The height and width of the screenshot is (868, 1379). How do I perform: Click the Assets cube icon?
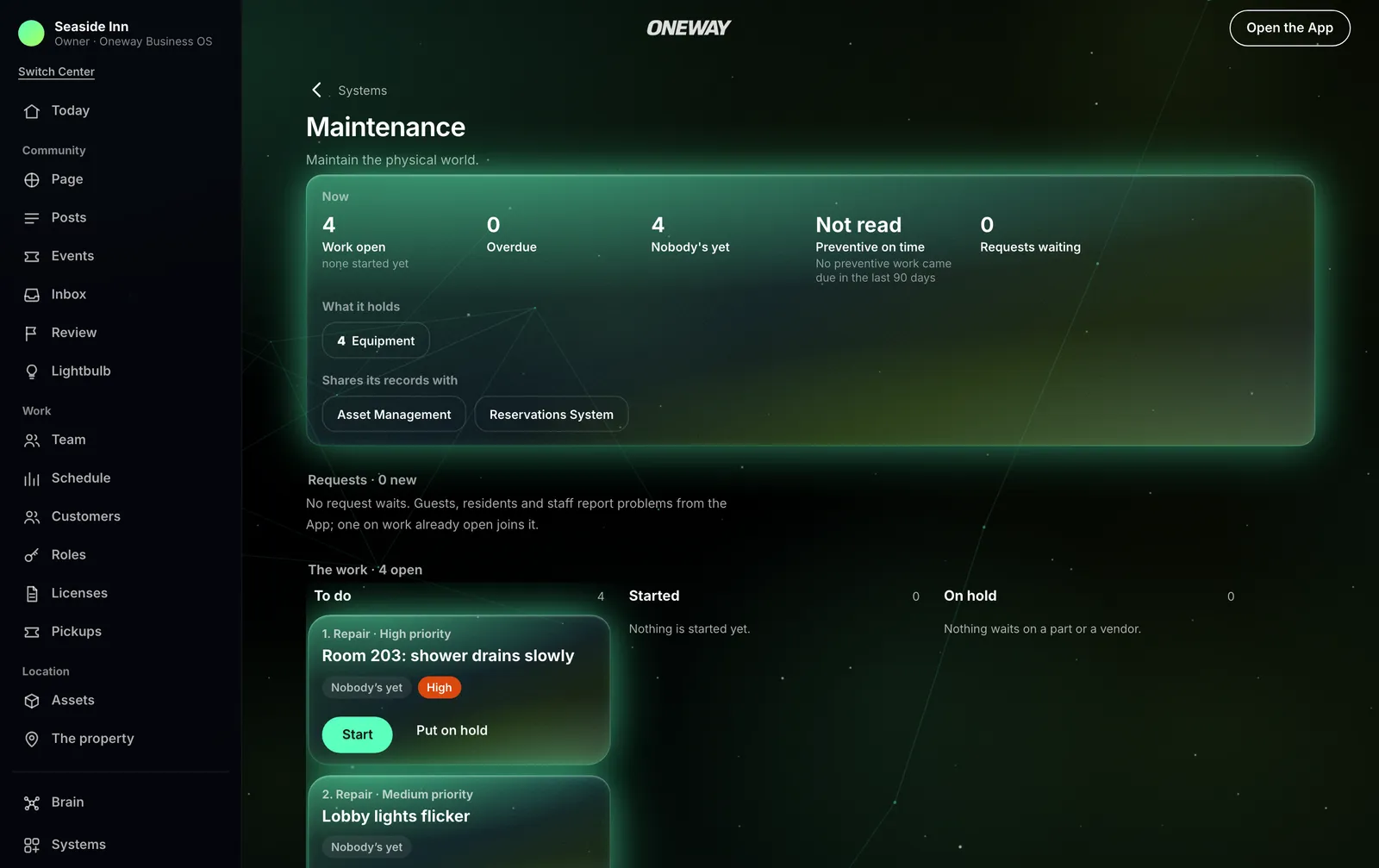(x=32, y=701)
